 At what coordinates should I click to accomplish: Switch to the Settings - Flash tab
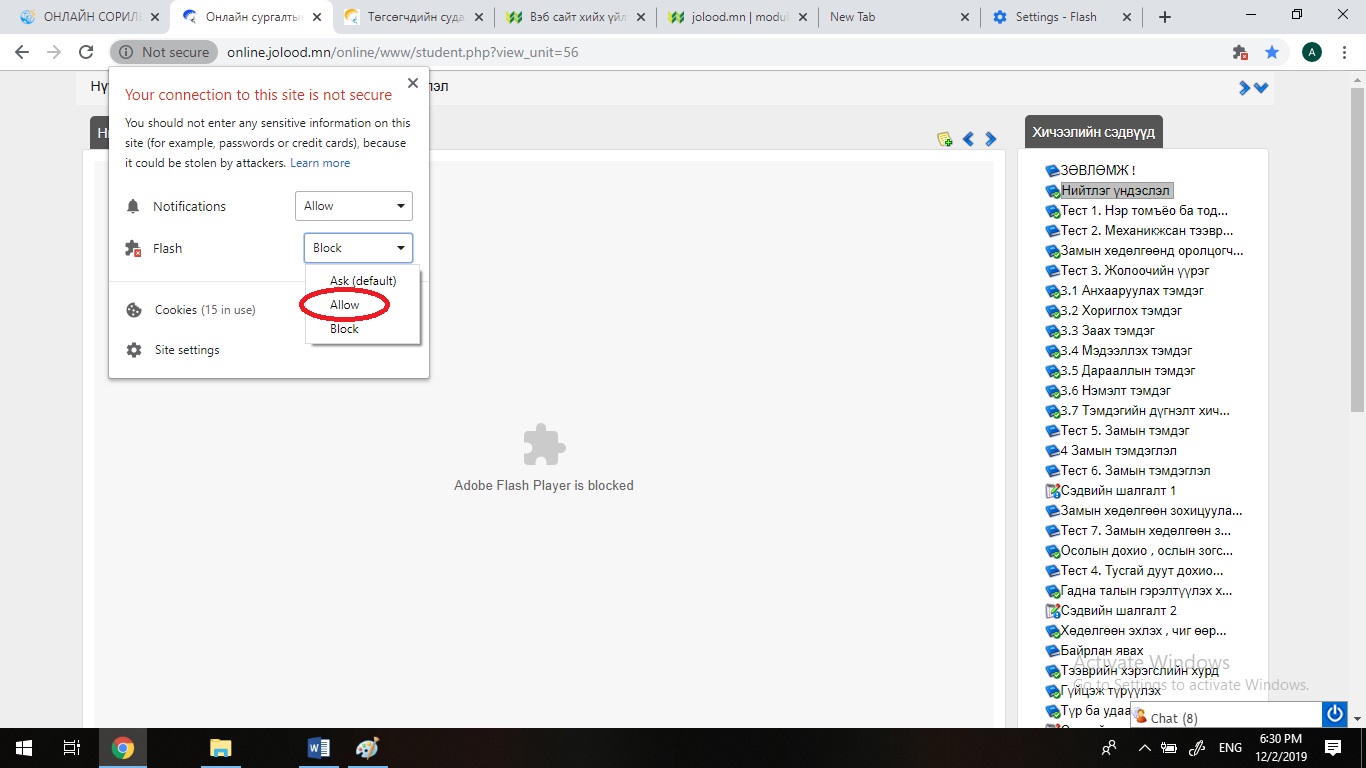tap(1055, 17)
